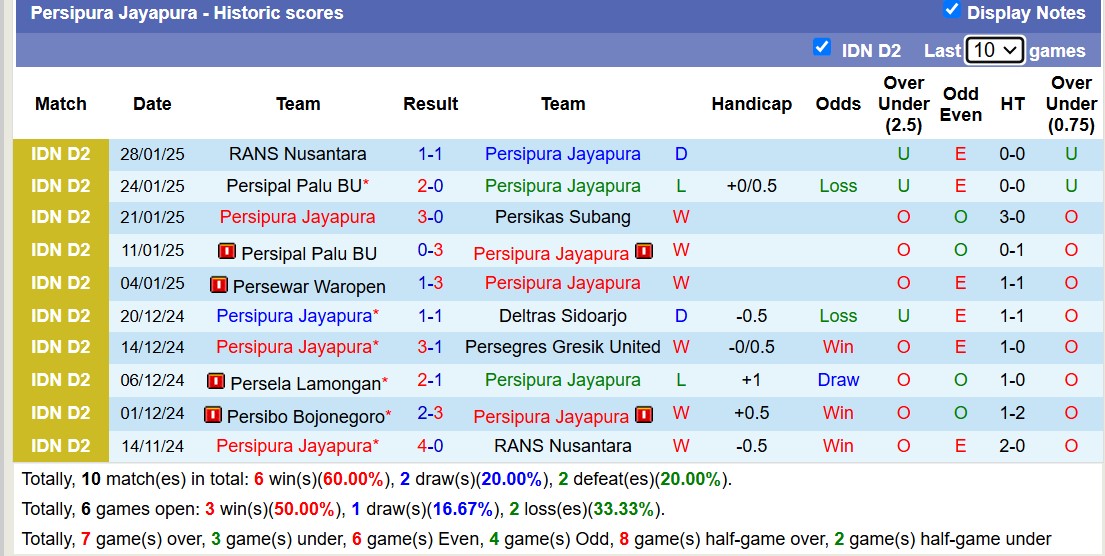Click the Over Under (2.5) column header

click(x=903, y=104)
